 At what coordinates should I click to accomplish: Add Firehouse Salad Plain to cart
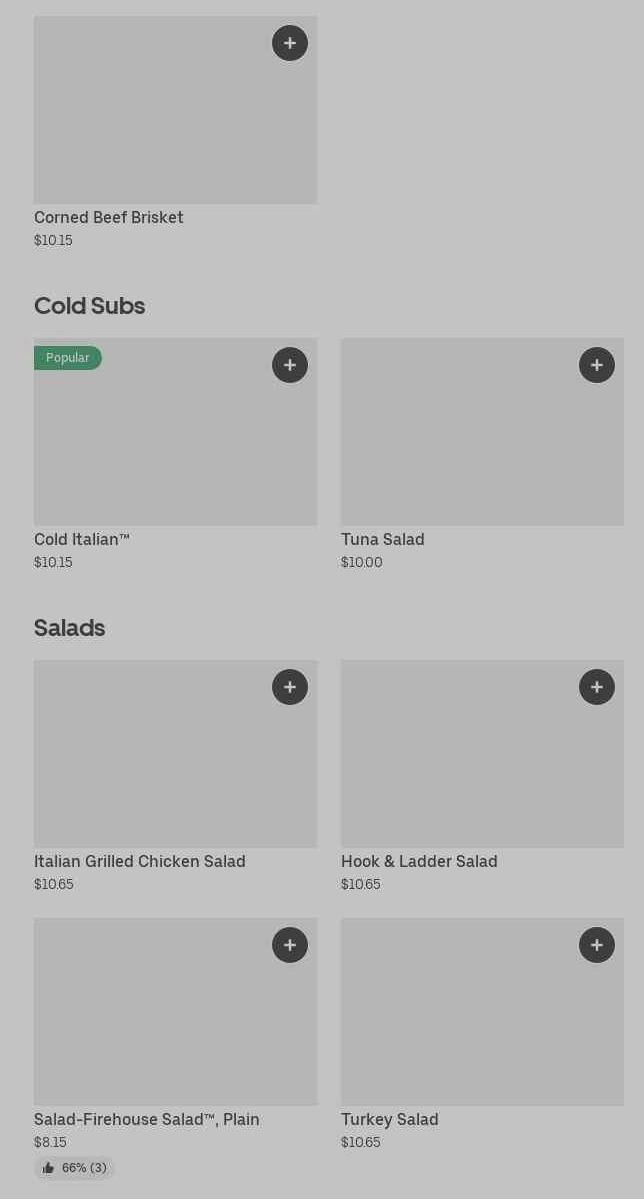pos(290,945)
